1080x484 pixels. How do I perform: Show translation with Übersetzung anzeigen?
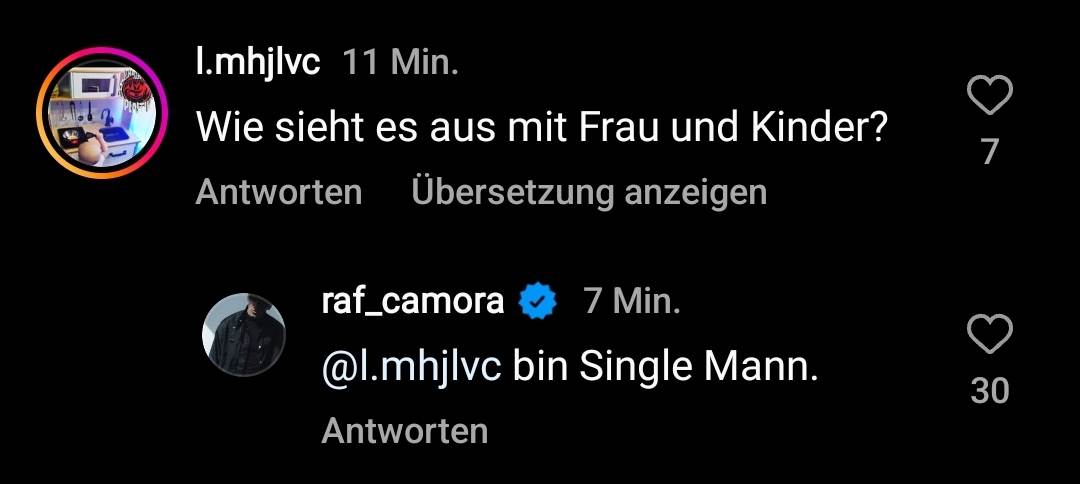point(589,191)
